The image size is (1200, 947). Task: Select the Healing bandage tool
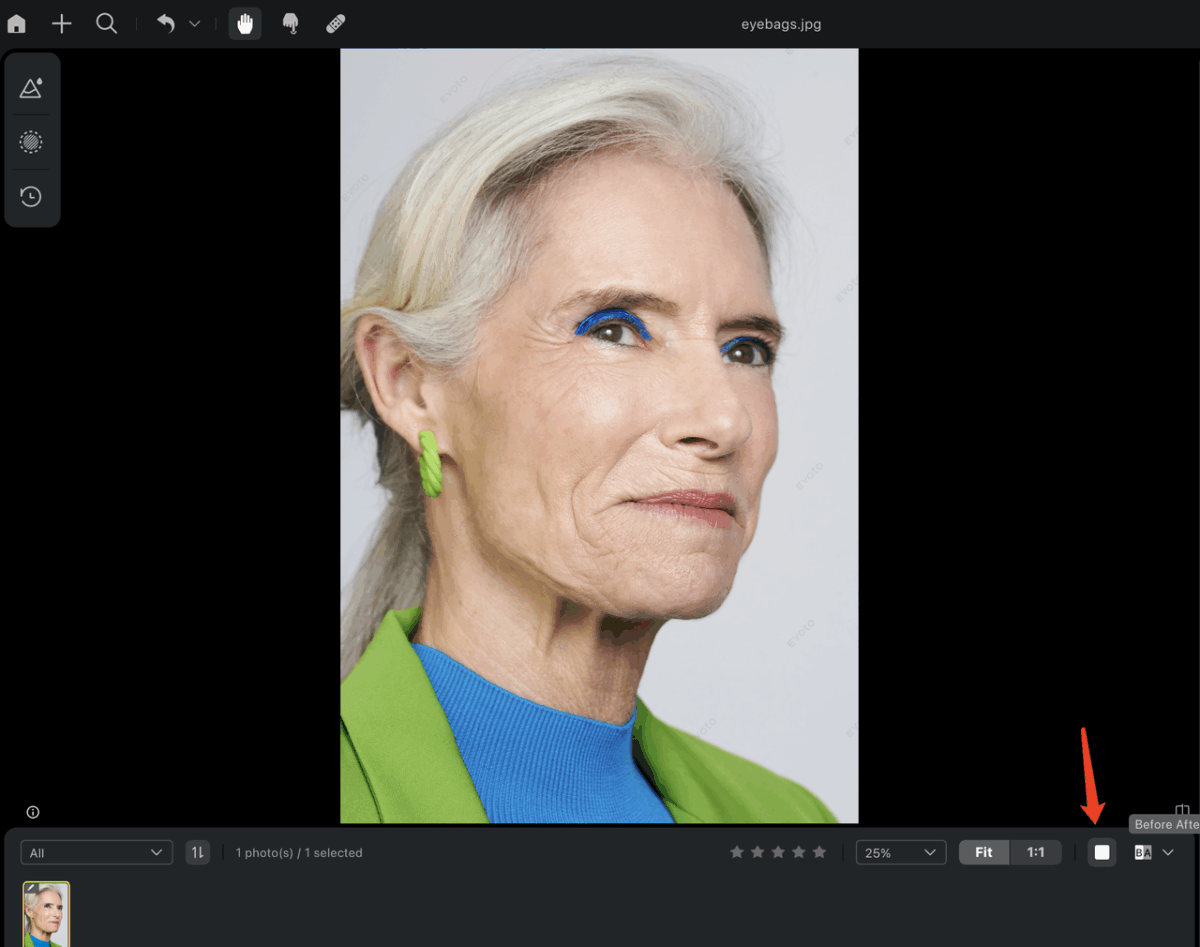[x=336, y=24]
